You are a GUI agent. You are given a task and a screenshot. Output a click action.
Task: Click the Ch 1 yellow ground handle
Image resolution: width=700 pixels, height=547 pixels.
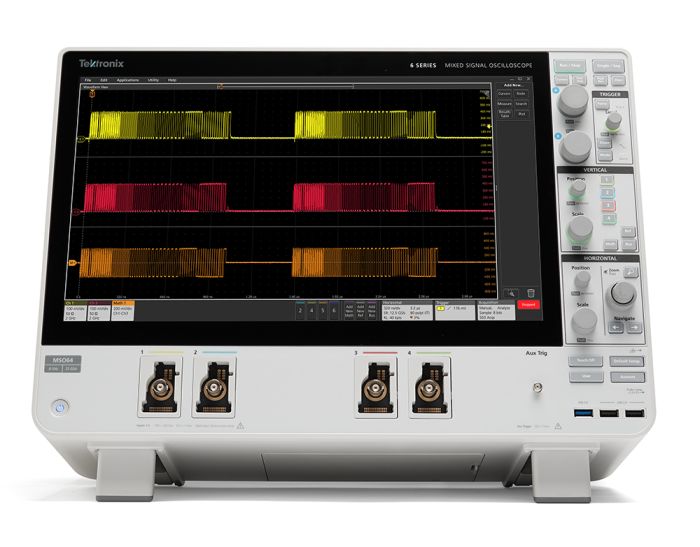(x=80, y=140)
